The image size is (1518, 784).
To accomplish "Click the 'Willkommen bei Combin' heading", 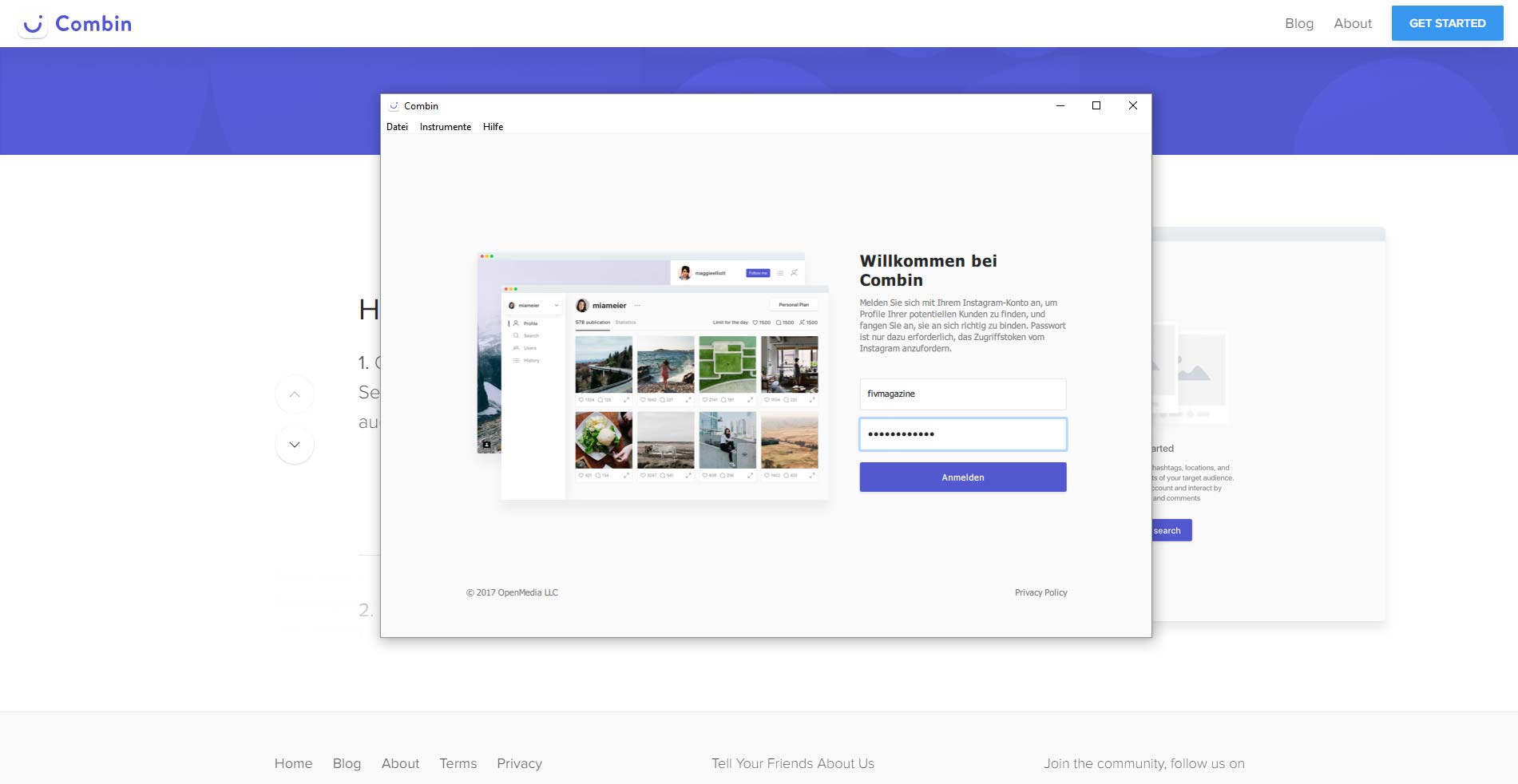I will [928, 271].
